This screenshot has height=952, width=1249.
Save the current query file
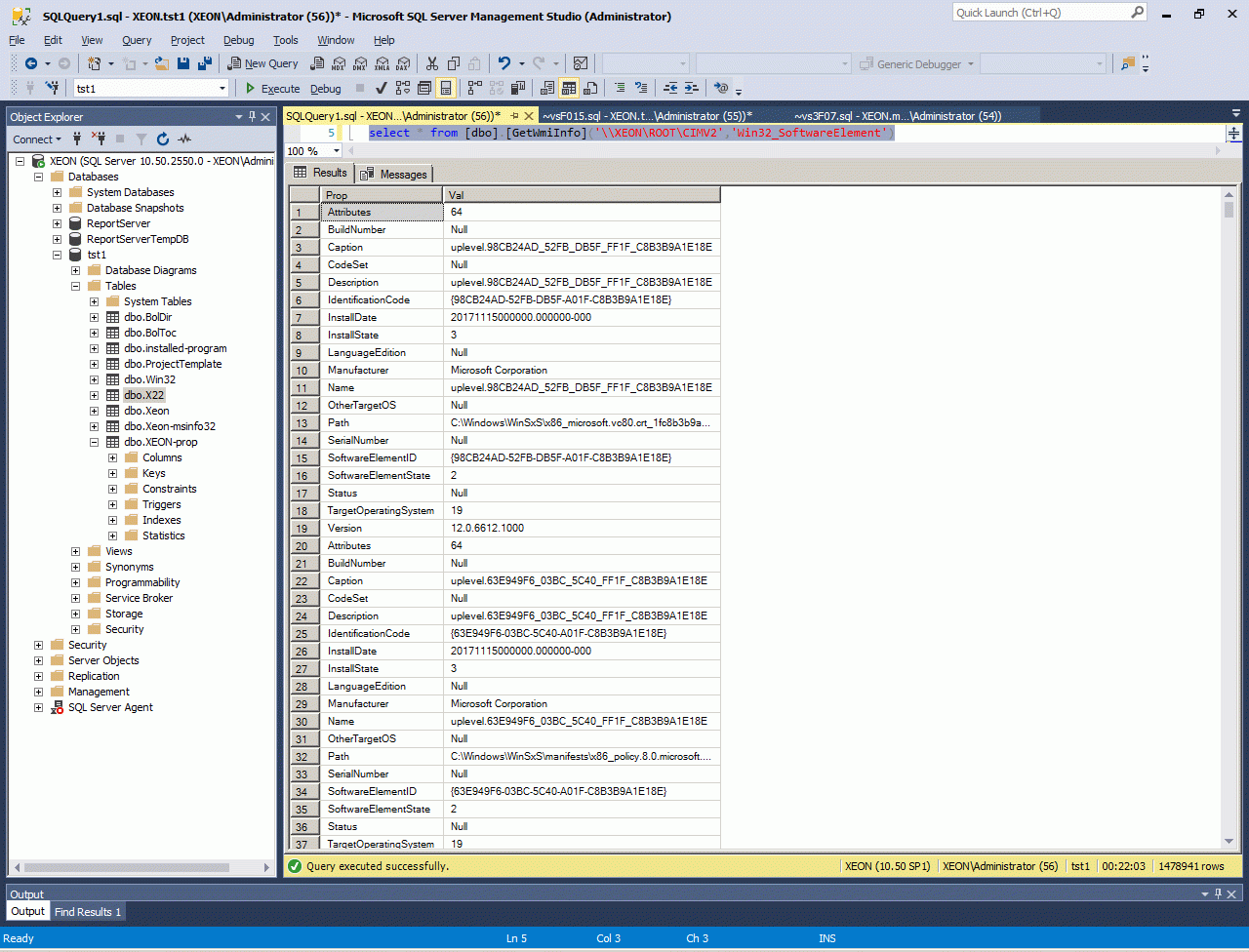tap(183, 63)
